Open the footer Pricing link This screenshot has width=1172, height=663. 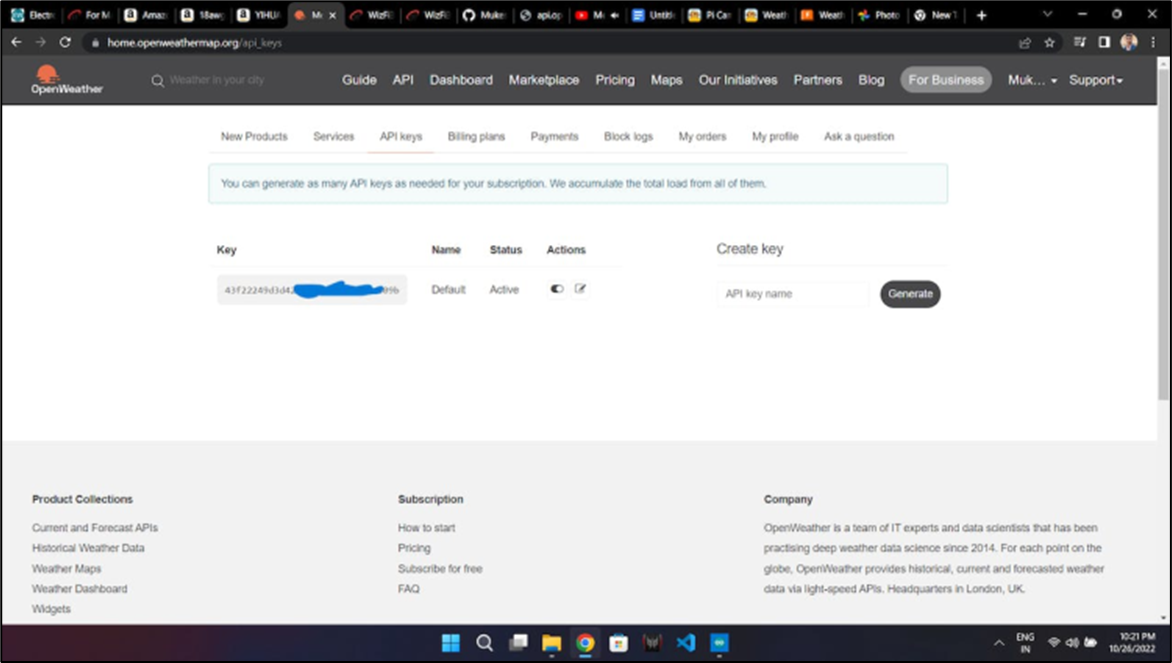tap(414, 548)
